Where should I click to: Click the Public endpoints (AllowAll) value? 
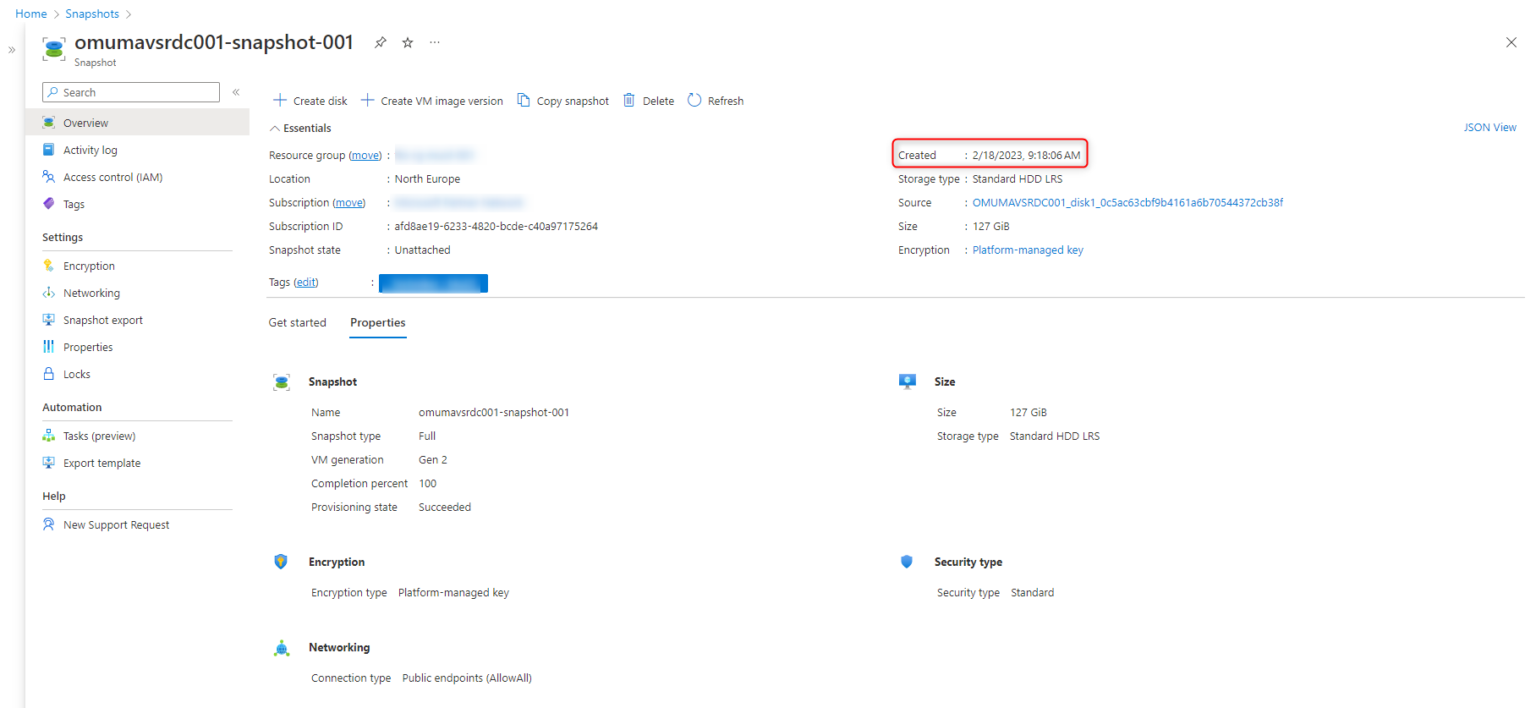(467, 678)
